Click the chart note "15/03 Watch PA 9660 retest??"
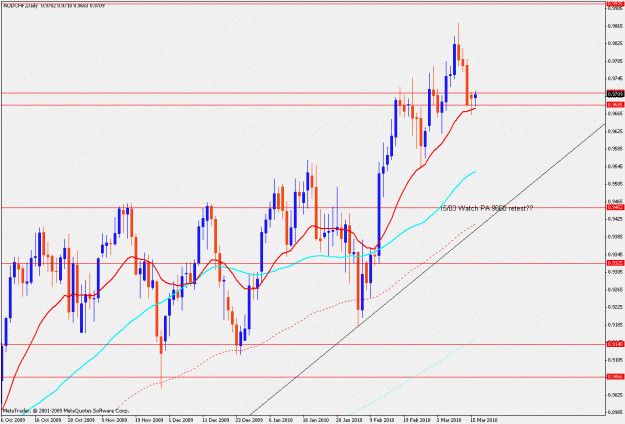The width and height of the screenshot is (625, 424). 486,208
